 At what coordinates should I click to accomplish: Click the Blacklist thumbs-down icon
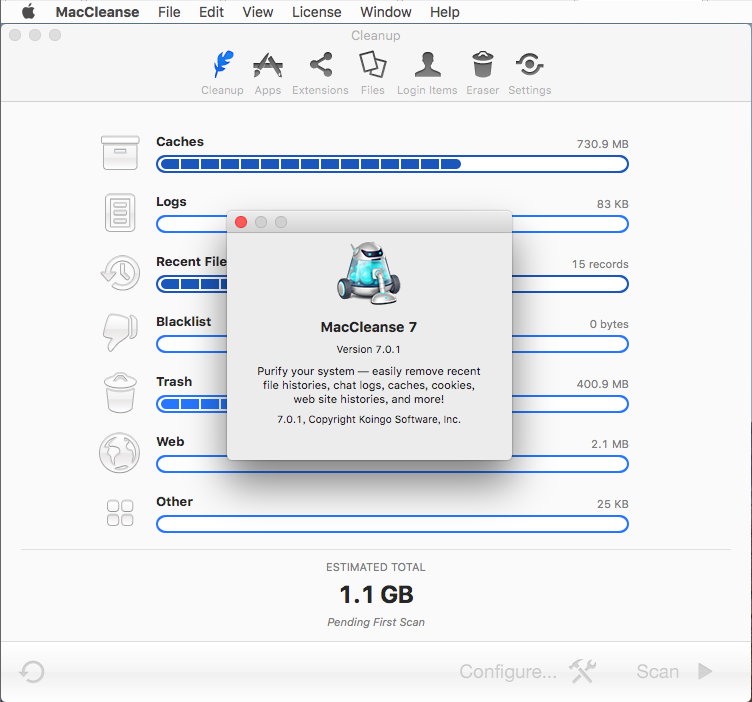click(120, 332)
